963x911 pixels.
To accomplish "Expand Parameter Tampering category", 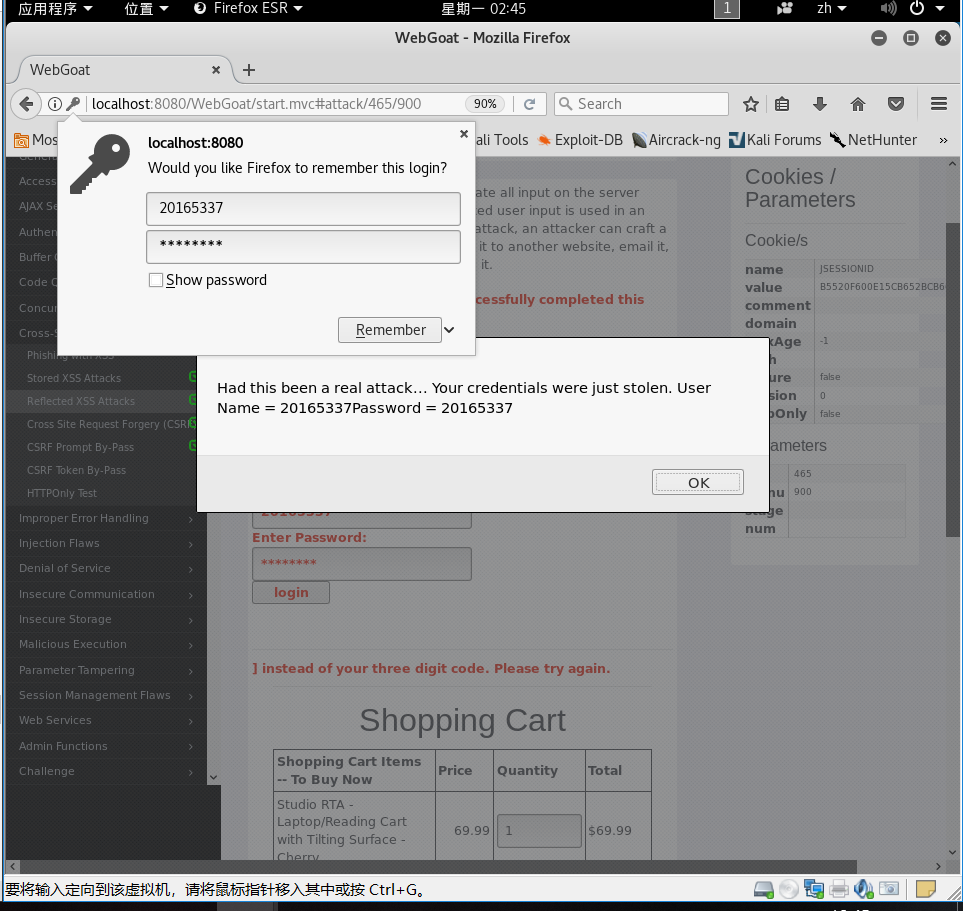I will coord(106,670).
